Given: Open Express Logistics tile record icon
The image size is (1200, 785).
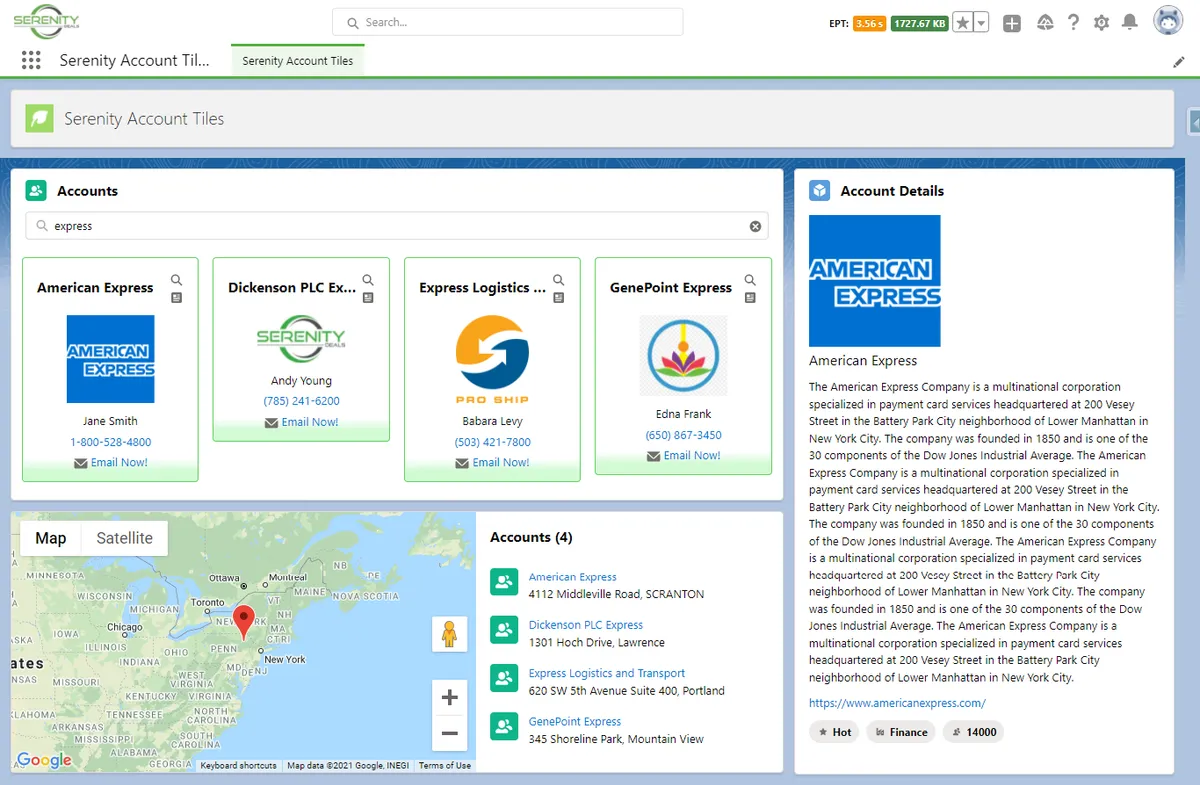Looking at the screenshot, I should coord(559,297).
